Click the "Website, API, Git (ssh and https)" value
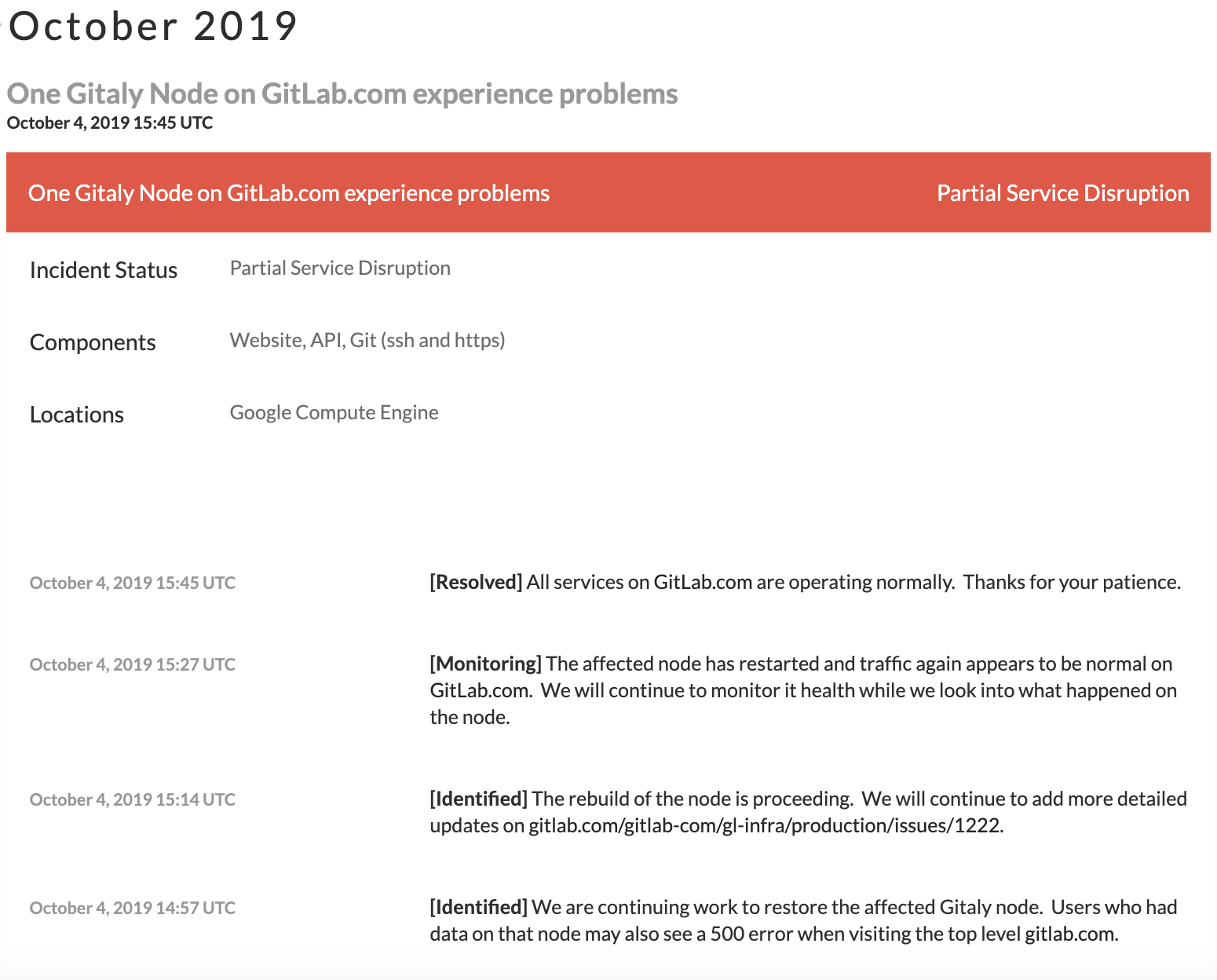The image size is (1217, 980). point(367,340)
